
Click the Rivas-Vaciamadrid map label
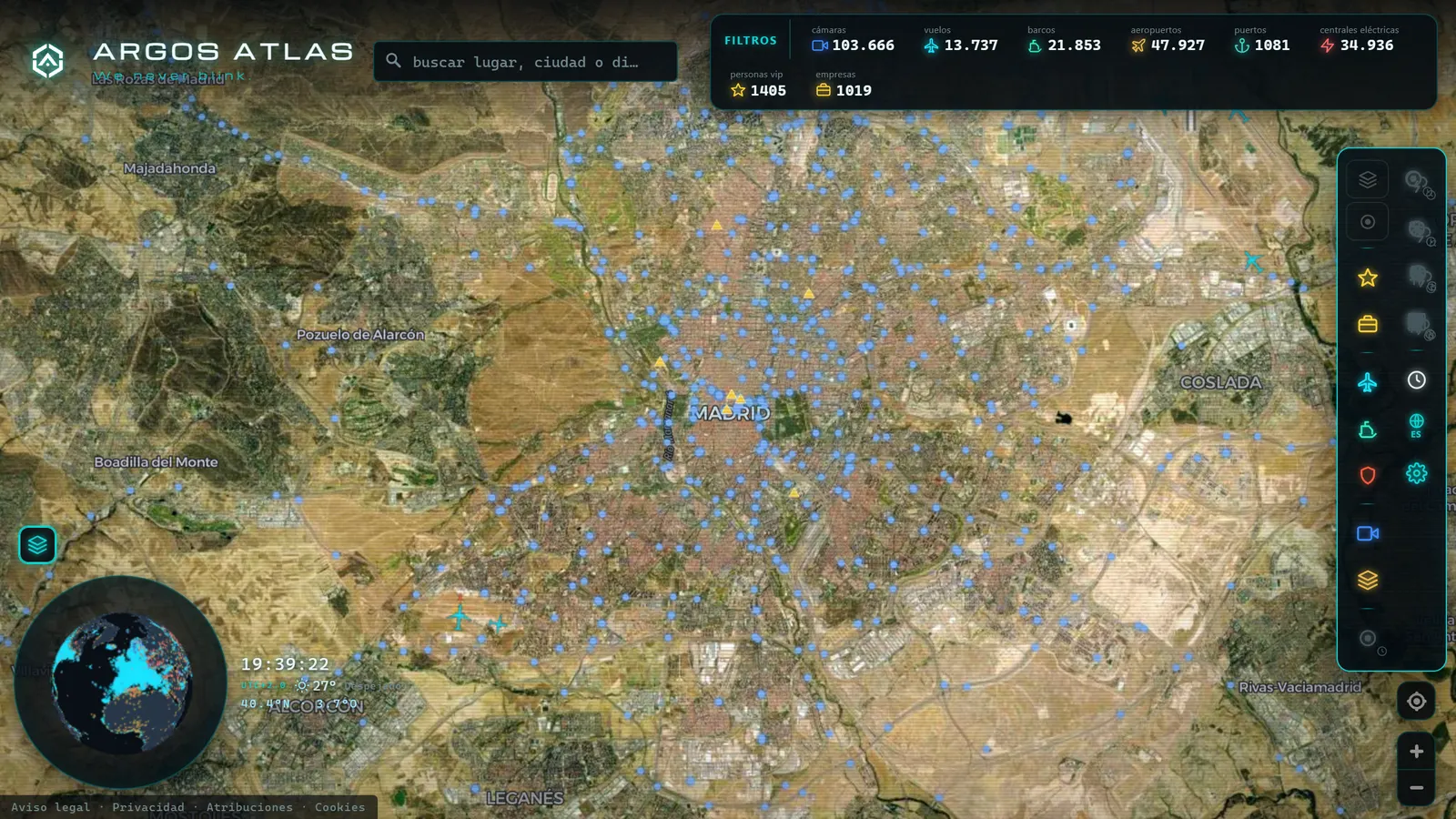1300,687
